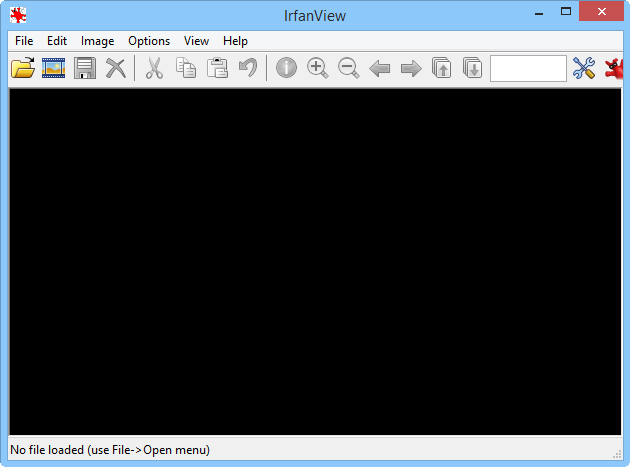
Task: Click the Save floppy disk icon
Action: [x=85, y=68]
